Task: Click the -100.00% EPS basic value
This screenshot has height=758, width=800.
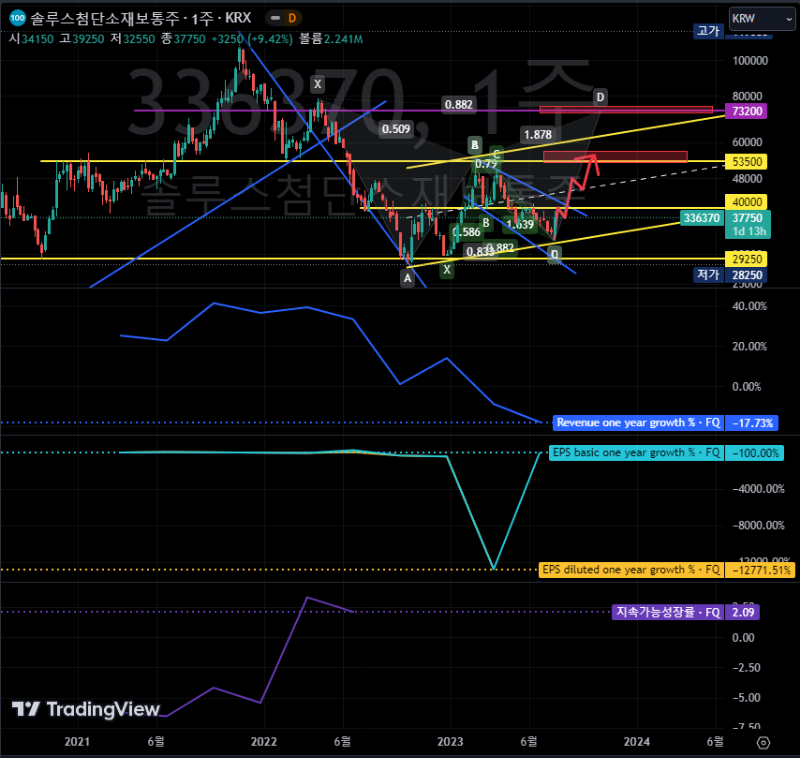Action: [755, 453]
